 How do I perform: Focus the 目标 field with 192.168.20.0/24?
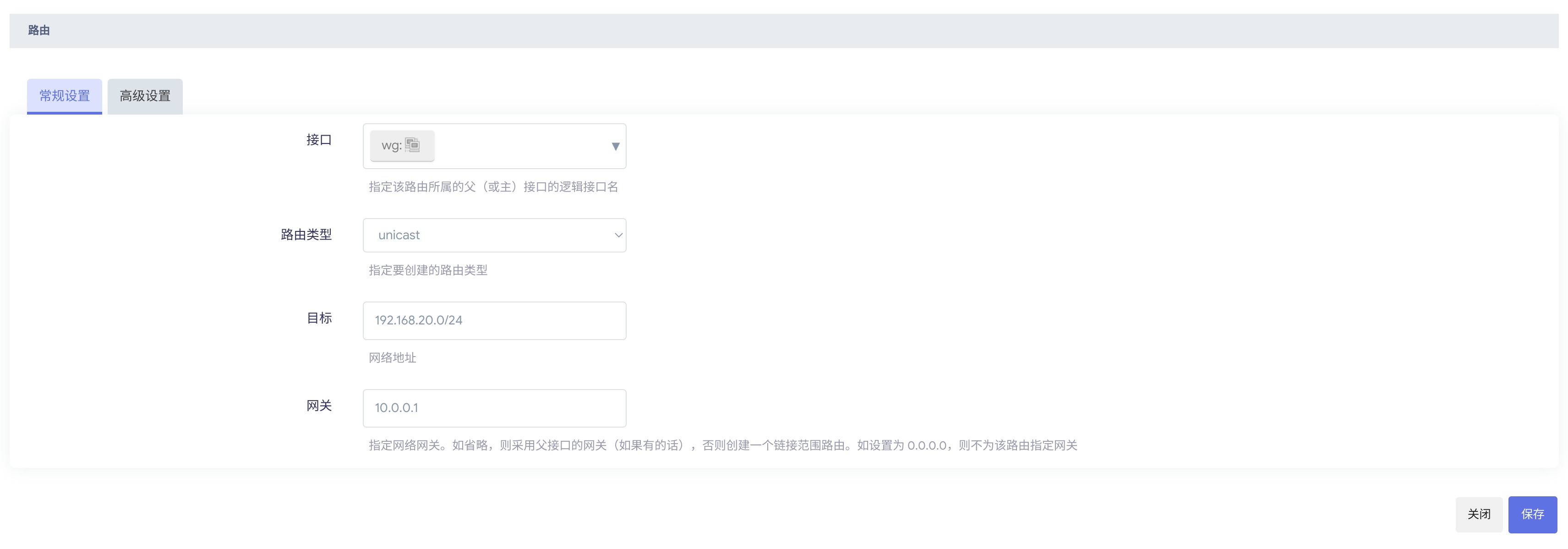[x=494, y=321]
